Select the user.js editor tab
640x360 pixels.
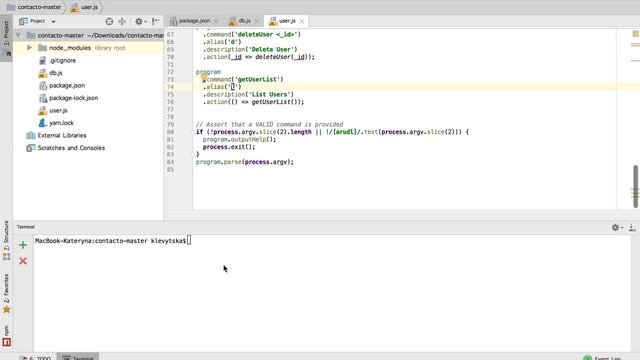pos(287,21)
